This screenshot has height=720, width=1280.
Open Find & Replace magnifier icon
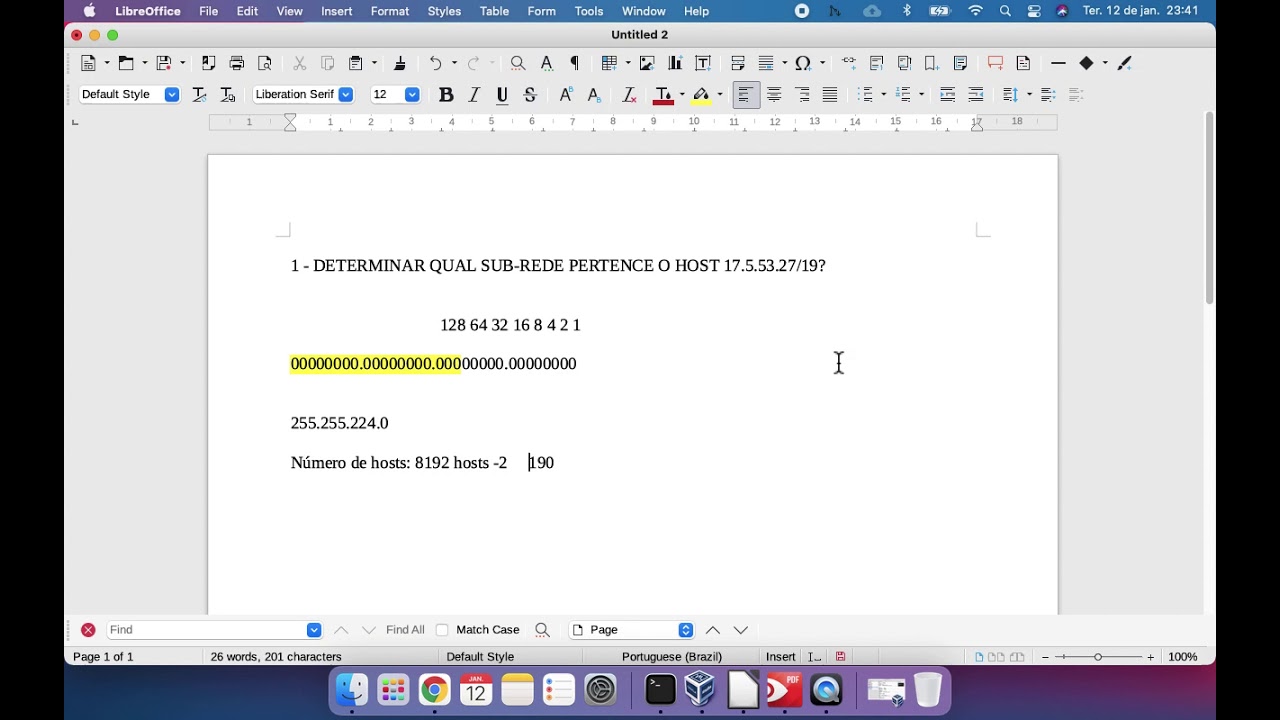[518, 63]
